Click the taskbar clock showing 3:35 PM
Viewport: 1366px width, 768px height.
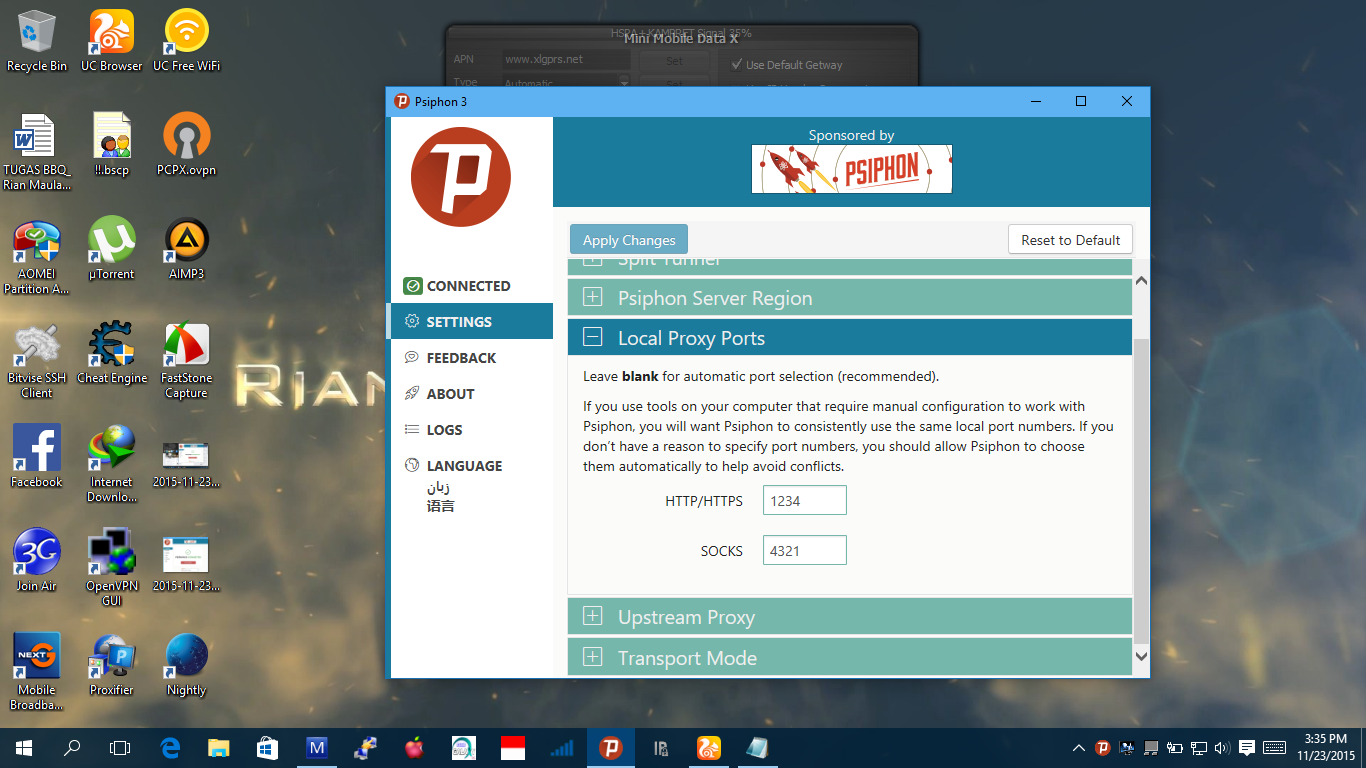click(1325, 747)
